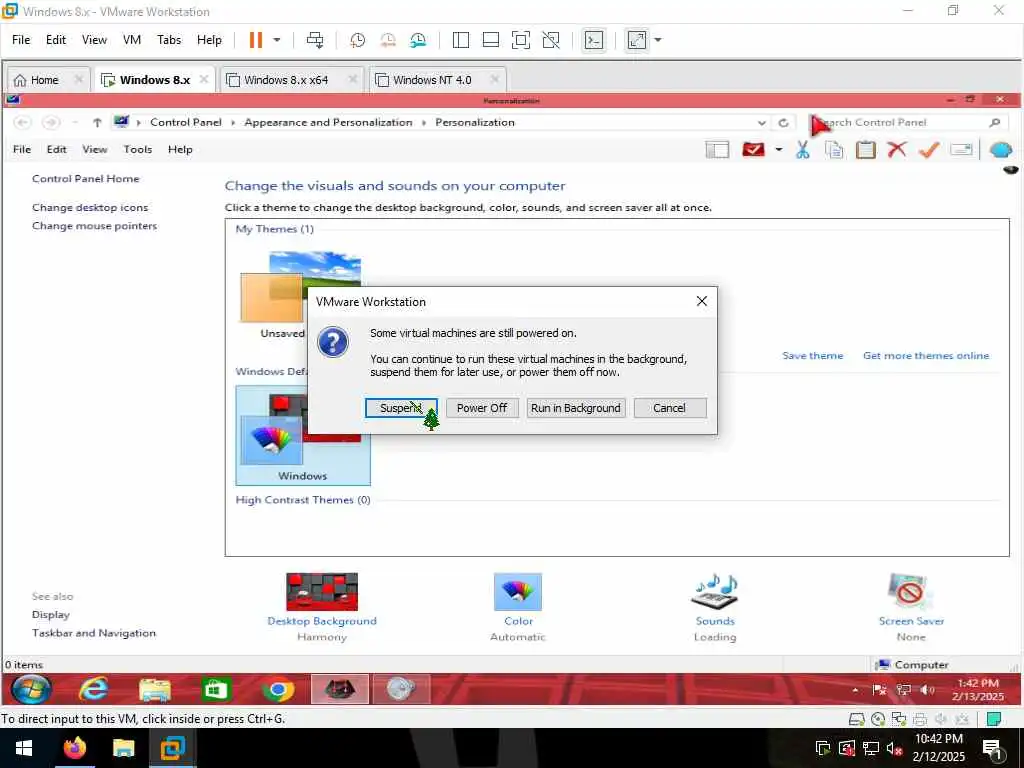Go to Control Panel Home
The image size is (1024, 768).
click(x=86, y=178)
